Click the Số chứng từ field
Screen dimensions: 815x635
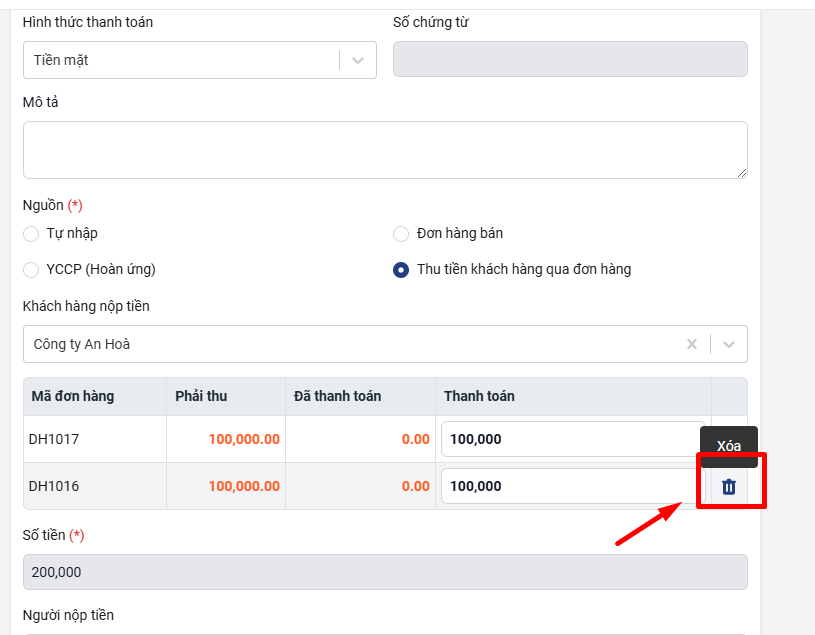point(570,60)
